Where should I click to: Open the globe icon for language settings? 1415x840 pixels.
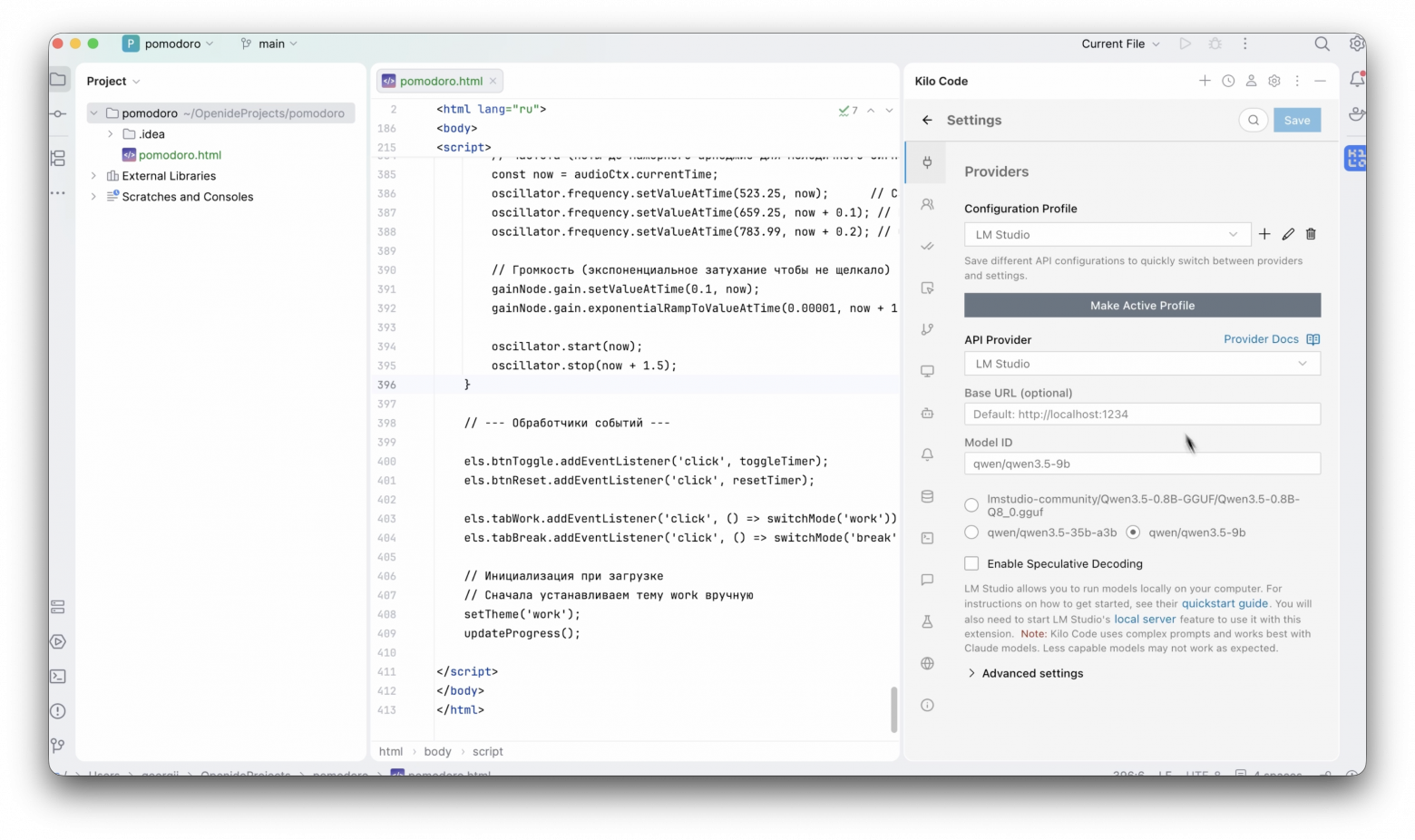[927, 663]
